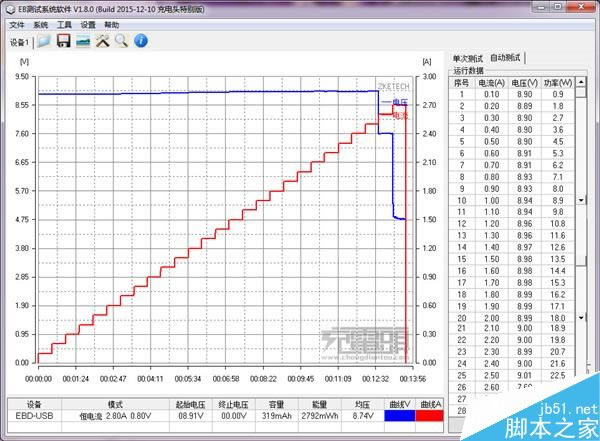Select the 设备1 device tab
The width and height of the screenshot is (600, 441).
[x=19, y=42]
